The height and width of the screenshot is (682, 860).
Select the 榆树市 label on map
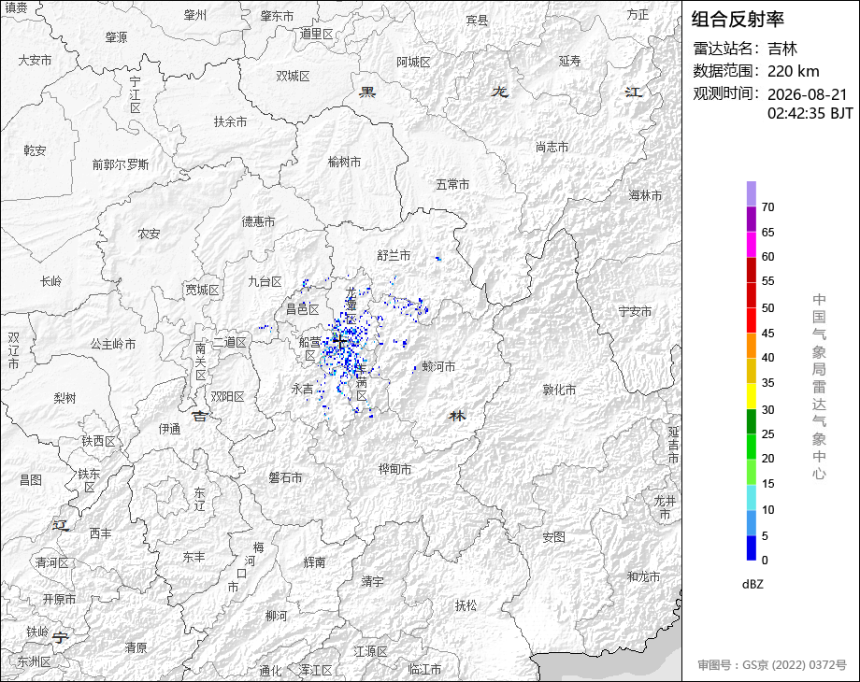344,162
